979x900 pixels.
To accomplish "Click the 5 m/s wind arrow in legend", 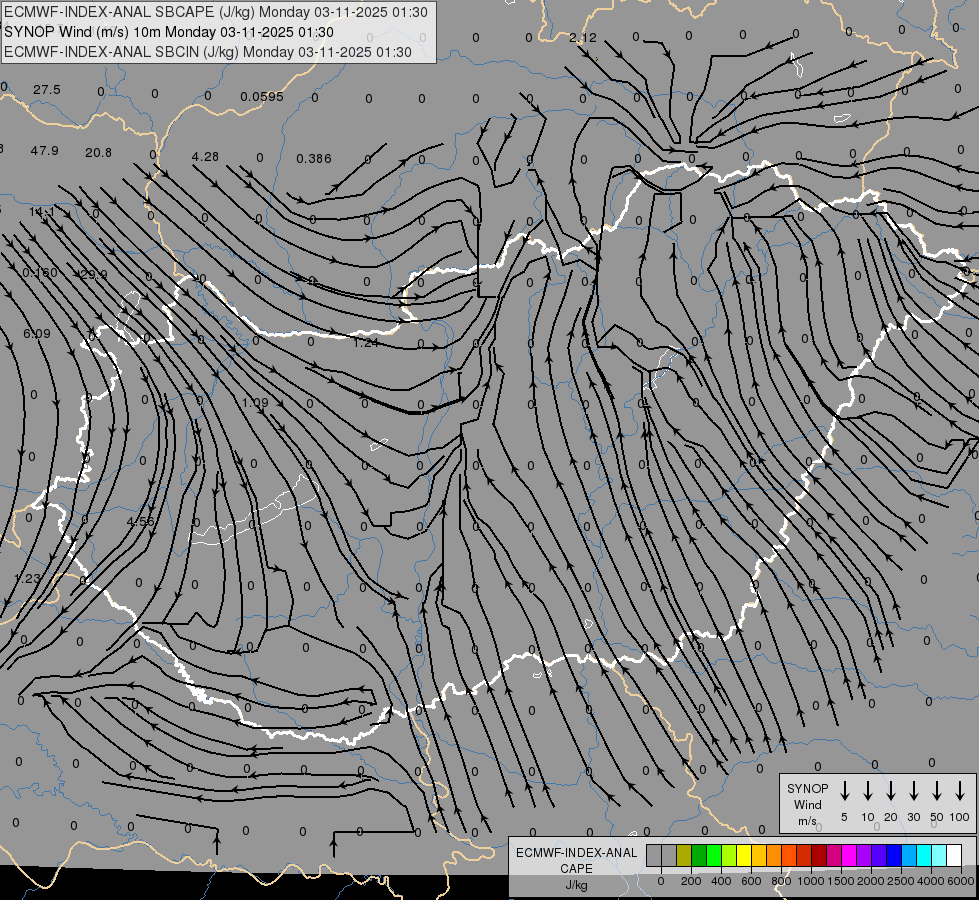I will pyautogui.click(x=844, y=791).
